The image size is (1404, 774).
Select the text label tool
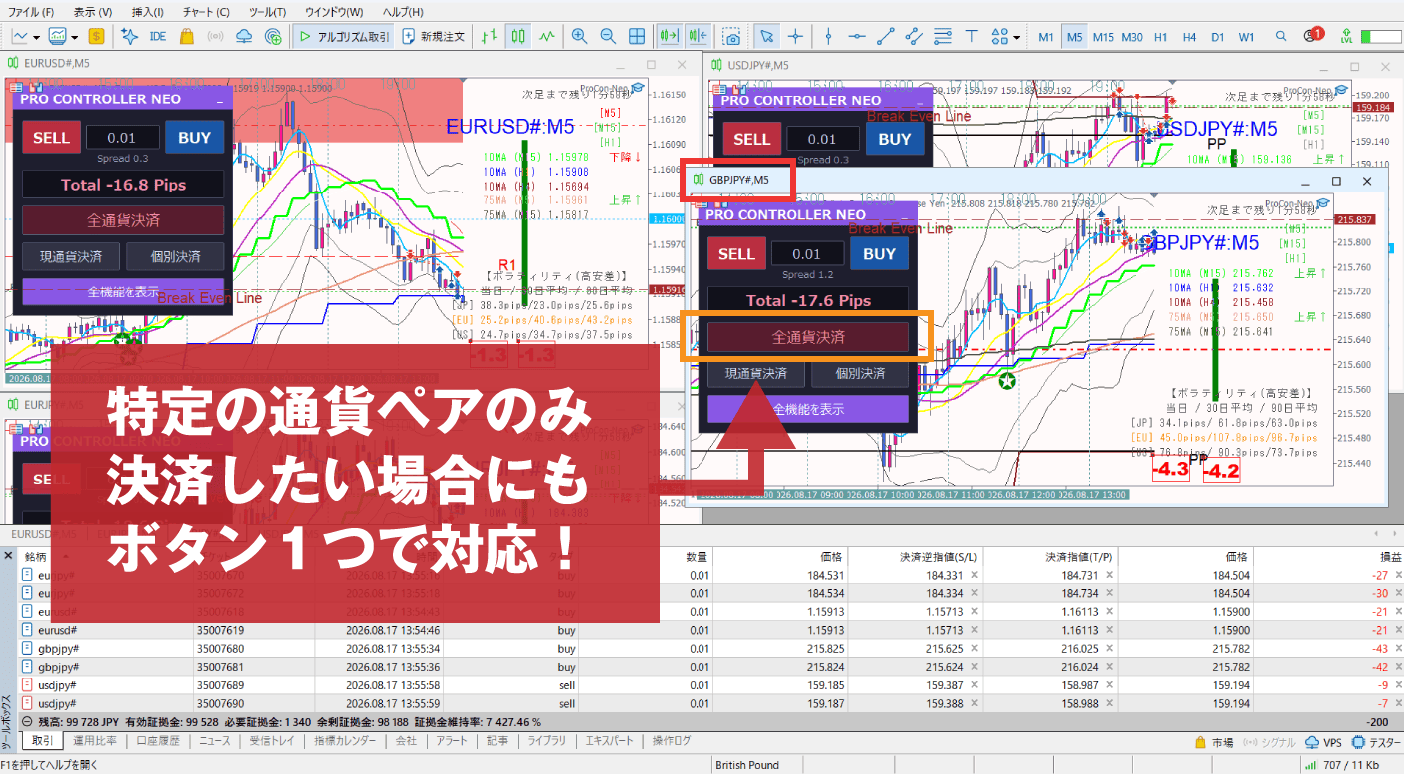(970, 37)
